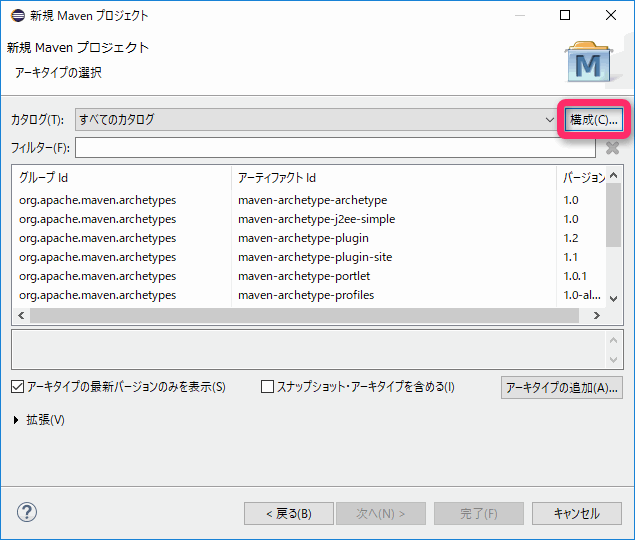The height and width of the screenshot is (540, 635).
Task: Click the horizontal scrollbar thumb of archetype table
Action: tap(304, 316)
